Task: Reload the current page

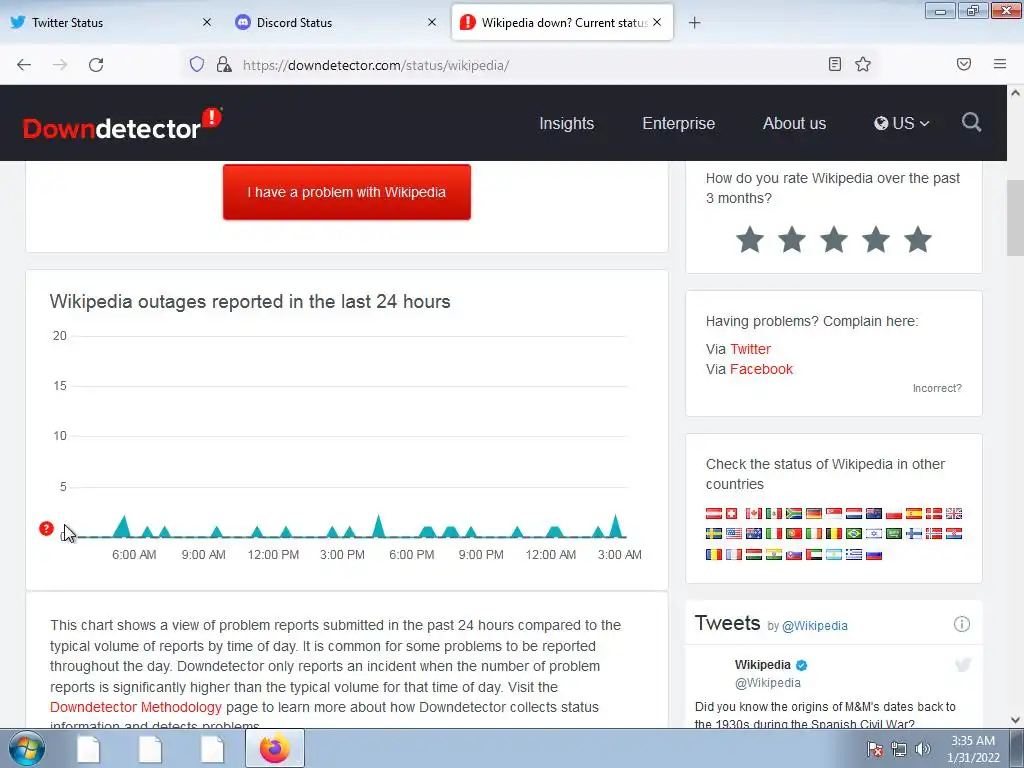Action: (x=96, y=65)
